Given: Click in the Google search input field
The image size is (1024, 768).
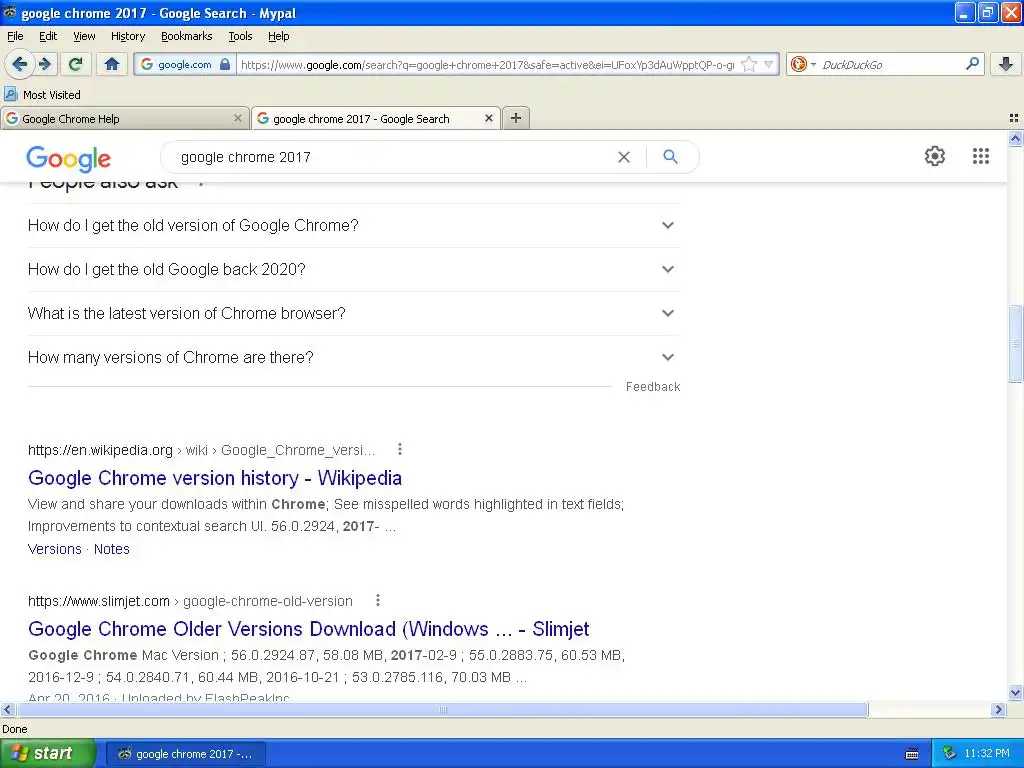Looking at the screenshot, I should pos(392,157).
